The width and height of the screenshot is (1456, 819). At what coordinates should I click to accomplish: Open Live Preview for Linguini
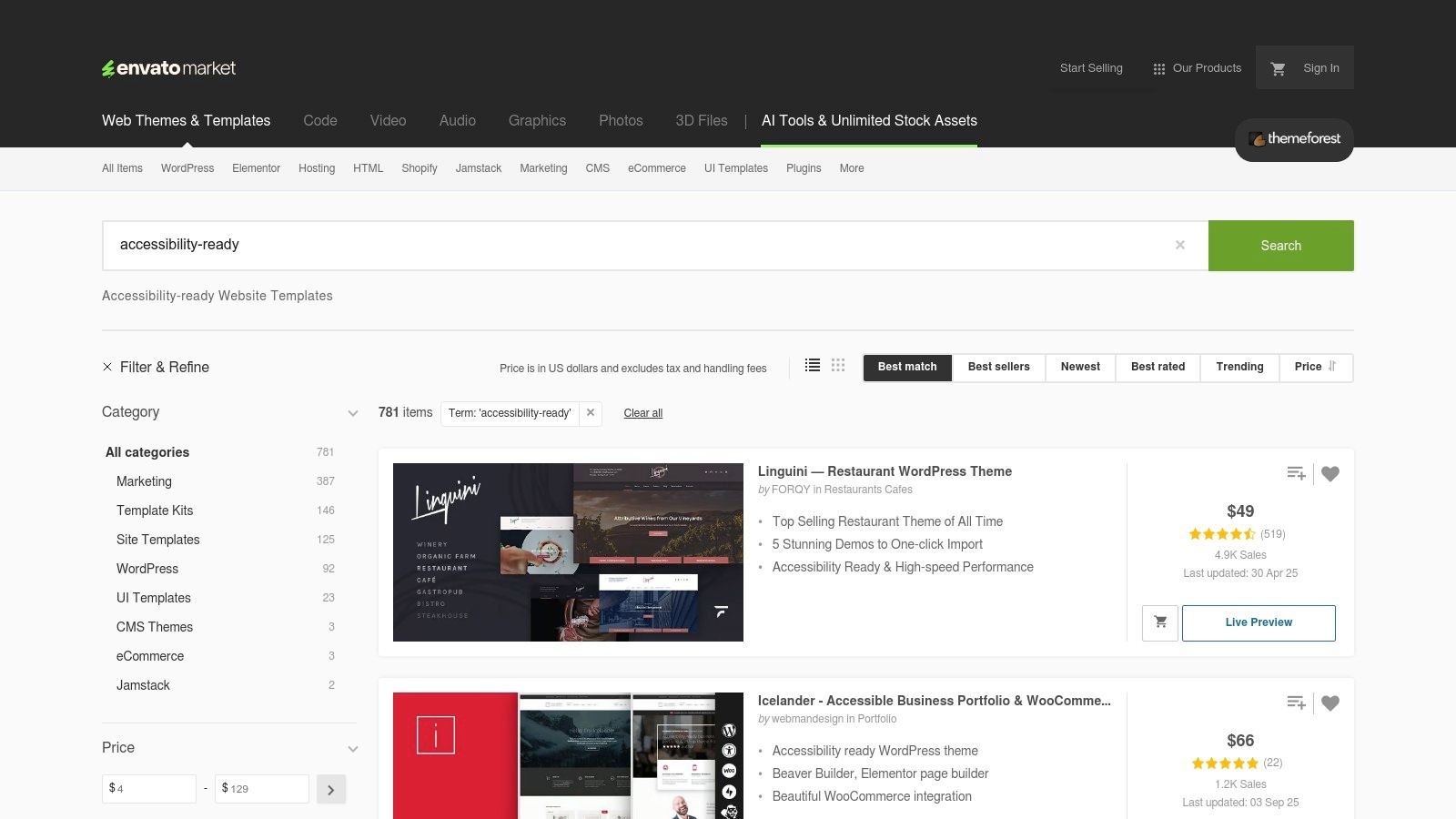coord(1259,622)
